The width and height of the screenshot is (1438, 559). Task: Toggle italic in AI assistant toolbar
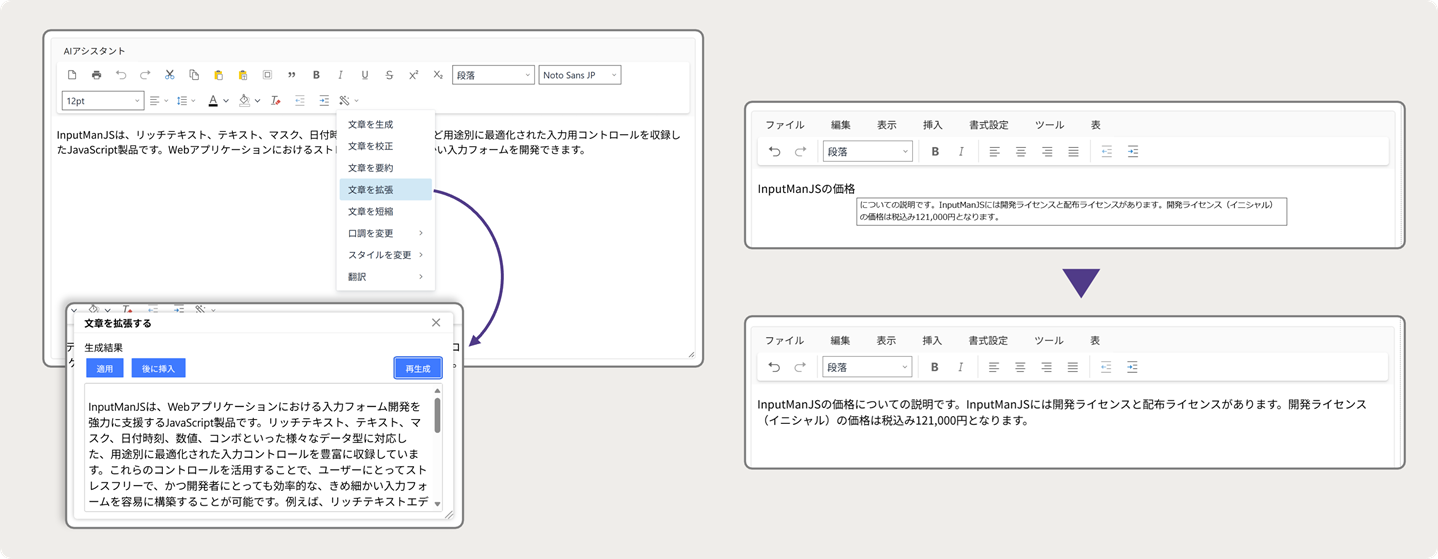(x=340, y=75)
